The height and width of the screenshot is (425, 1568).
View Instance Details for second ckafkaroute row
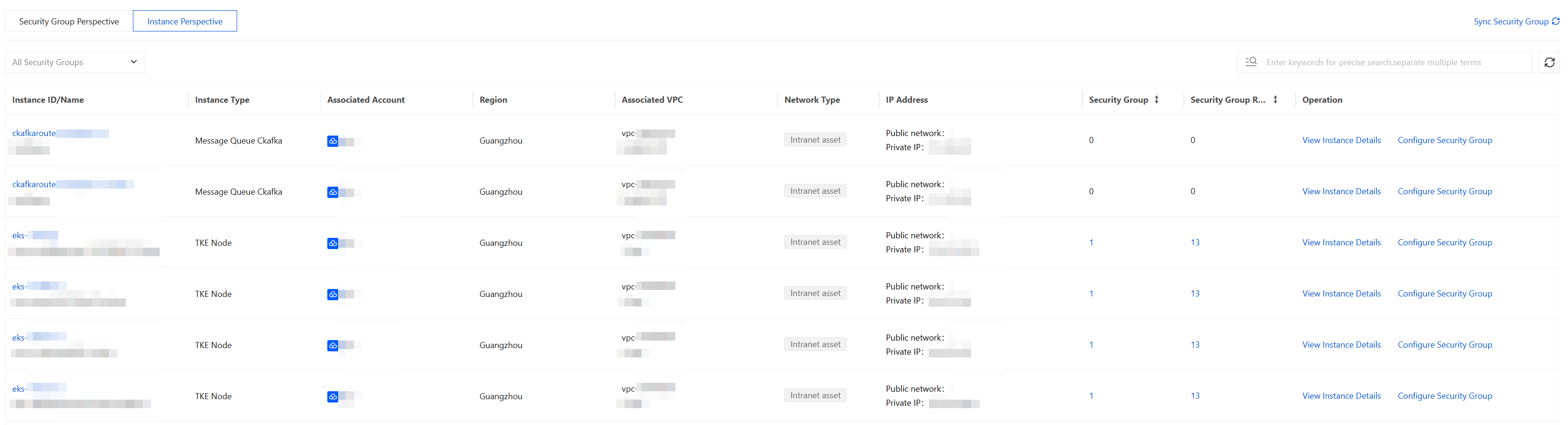click(x=1341, y=191)
